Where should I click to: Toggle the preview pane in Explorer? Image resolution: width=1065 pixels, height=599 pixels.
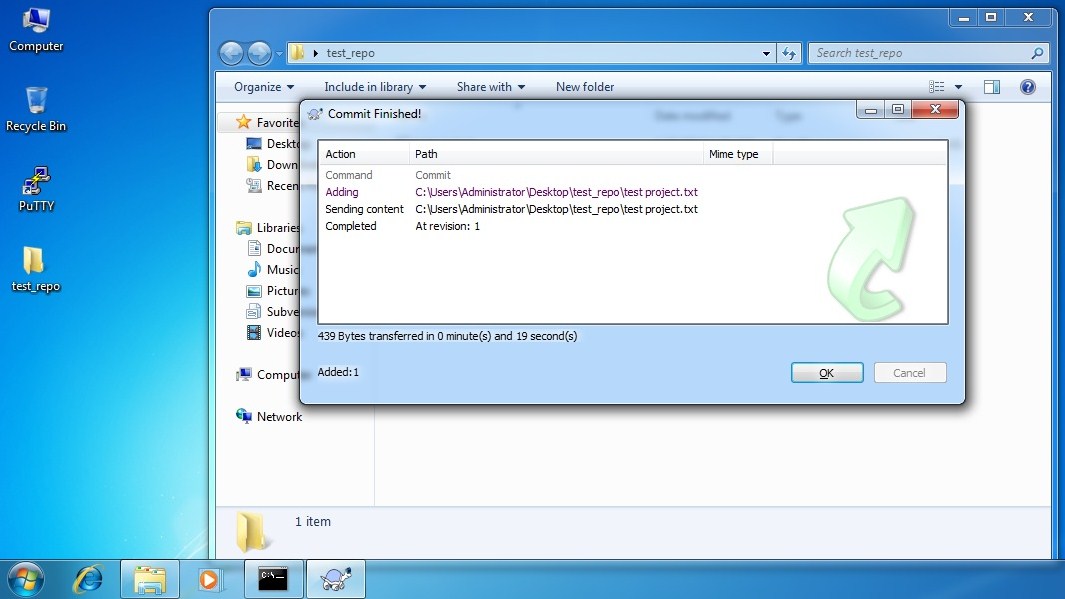991,87
